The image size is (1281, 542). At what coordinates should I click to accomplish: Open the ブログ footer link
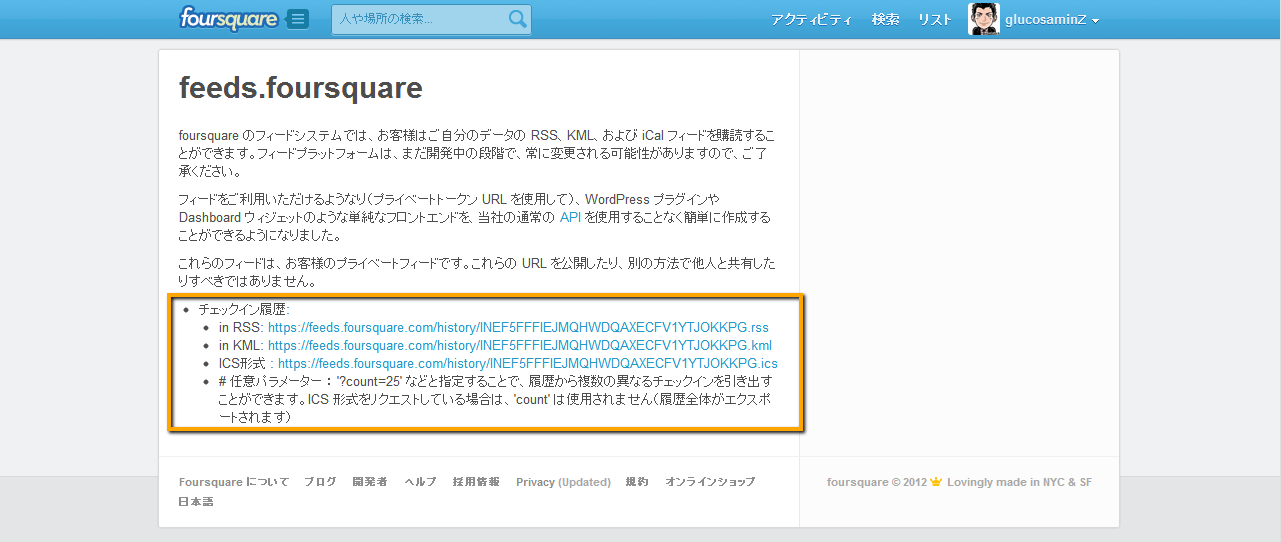pos(320,482)
